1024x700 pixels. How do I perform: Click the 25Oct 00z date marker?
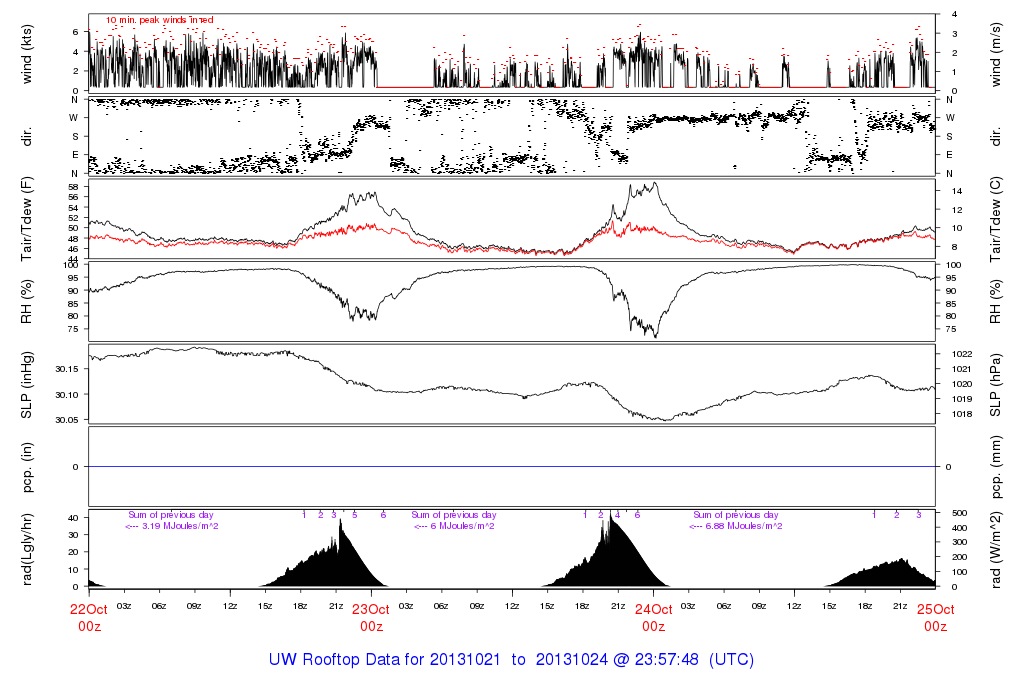[935, 618]
